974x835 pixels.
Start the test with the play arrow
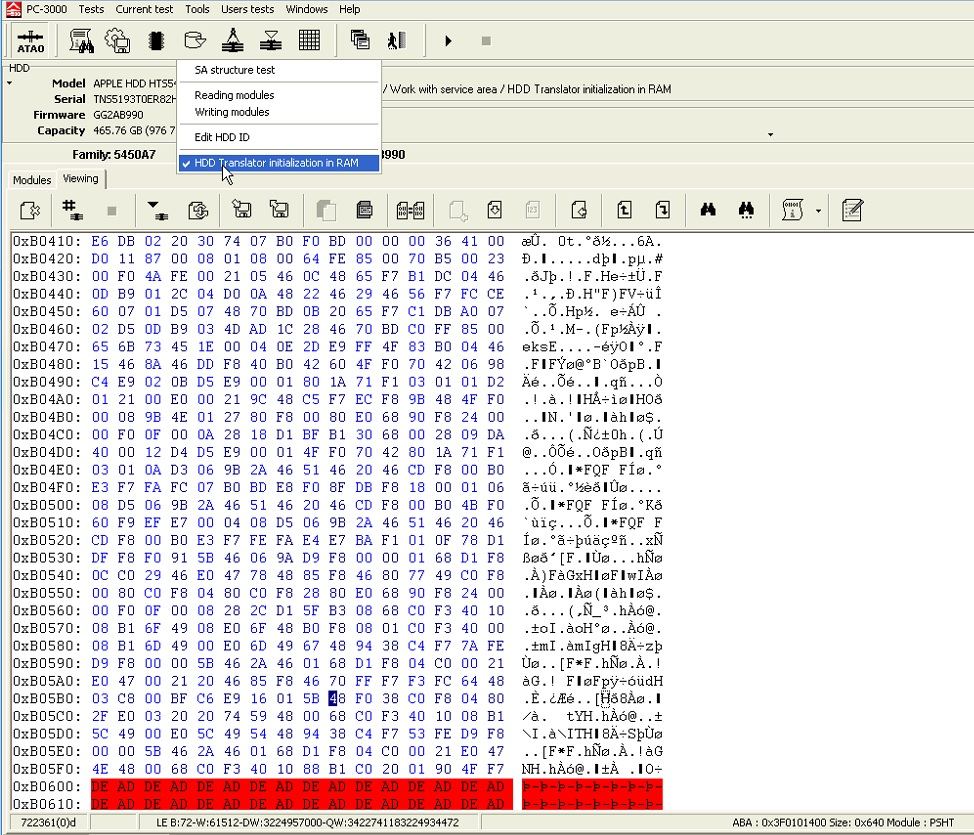[x=448, y=41]
